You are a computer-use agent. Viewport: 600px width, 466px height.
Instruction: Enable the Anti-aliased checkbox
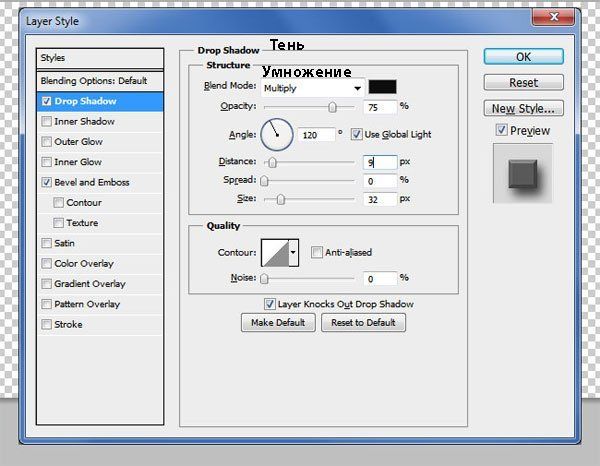coord(316,253)
